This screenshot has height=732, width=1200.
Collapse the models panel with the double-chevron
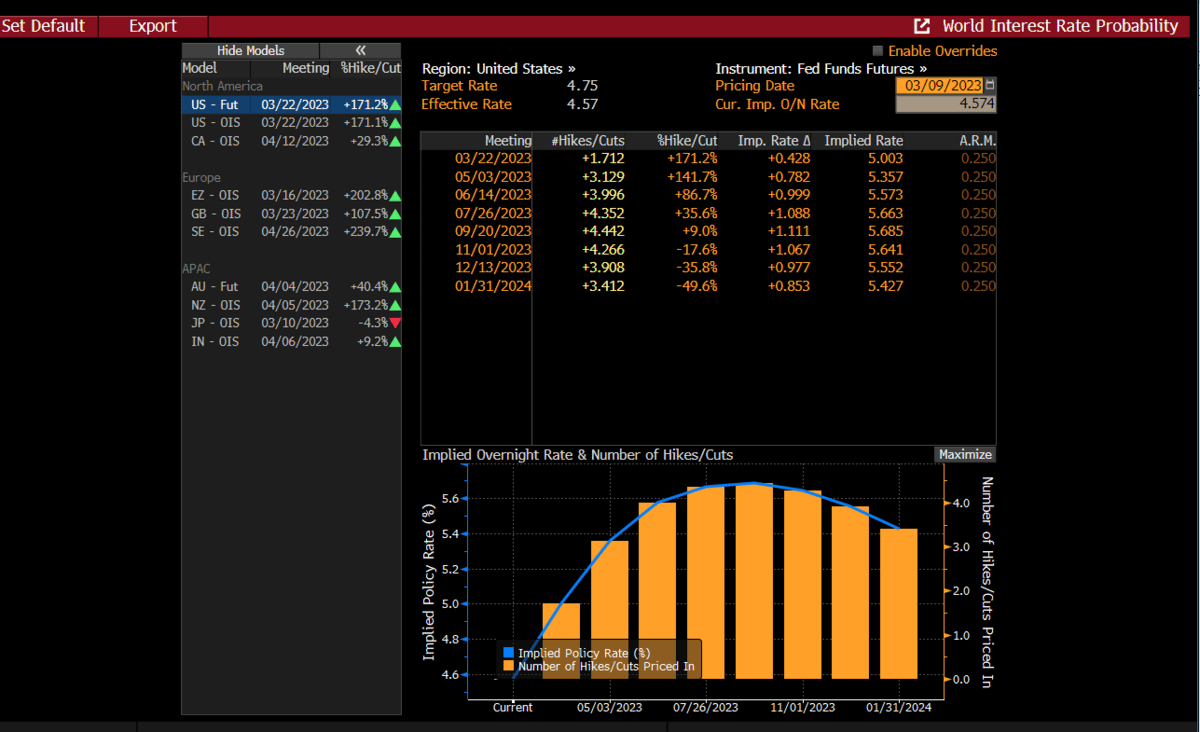[360, 51]
